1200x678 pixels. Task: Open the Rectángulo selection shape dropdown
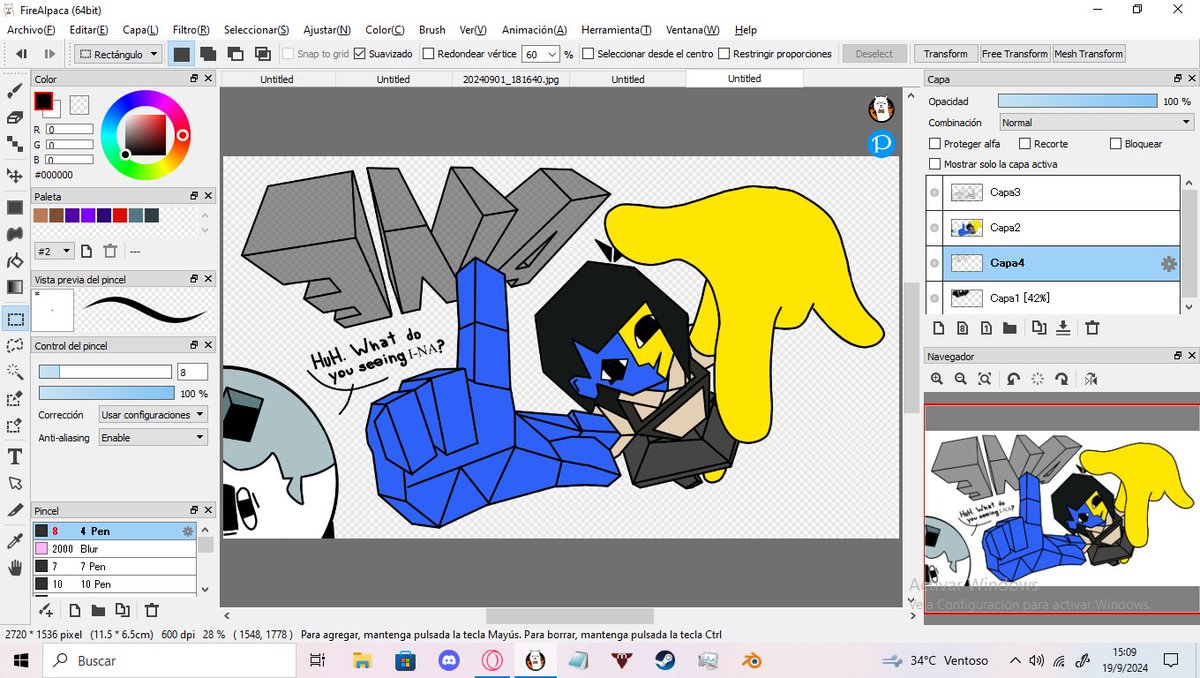point(117,54)
